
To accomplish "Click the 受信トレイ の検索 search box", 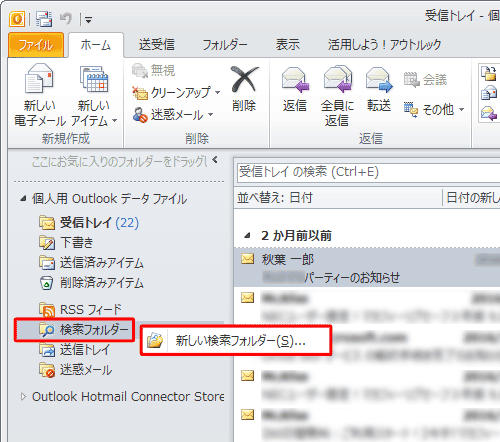I will [x=368, y=172].
